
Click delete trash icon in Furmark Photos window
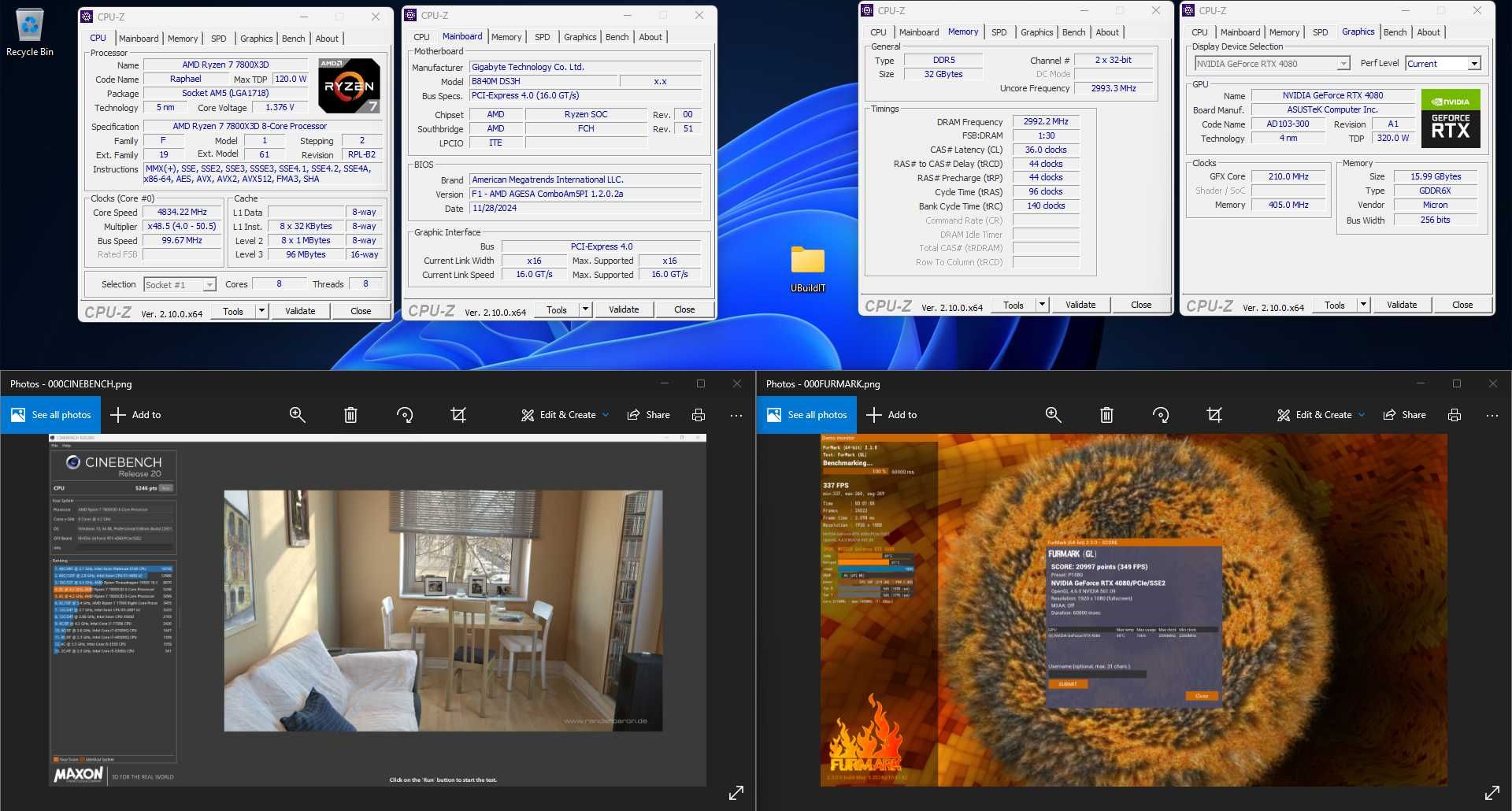tap(1106, 415)
